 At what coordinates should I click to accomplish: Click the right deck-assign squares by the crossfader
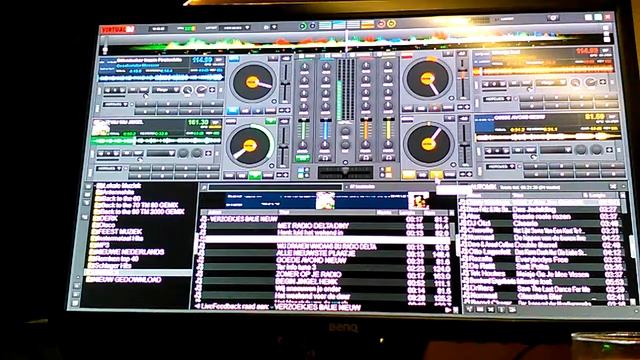coord(386,171)
